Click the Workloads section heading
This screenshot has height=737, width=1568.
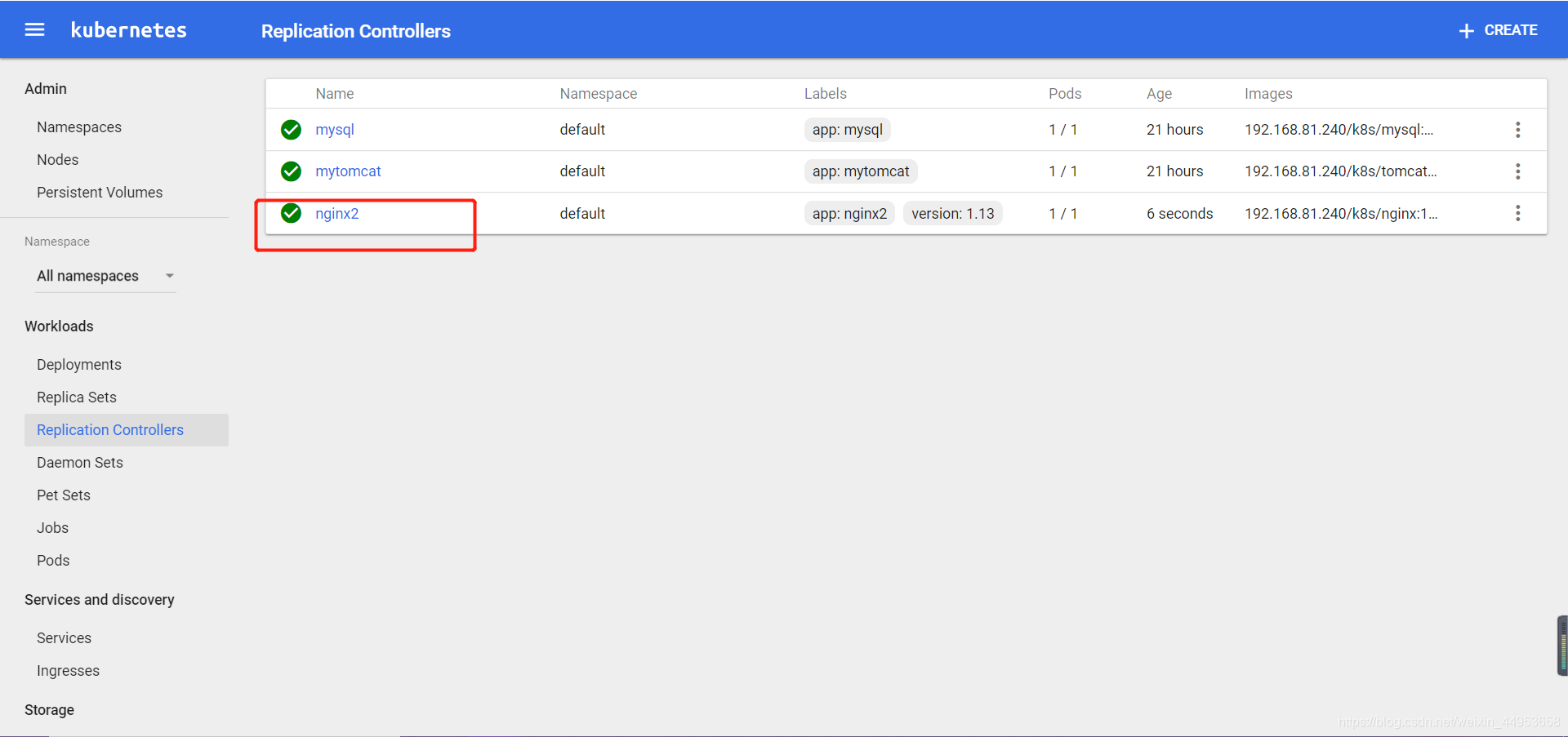click(59, 326)
